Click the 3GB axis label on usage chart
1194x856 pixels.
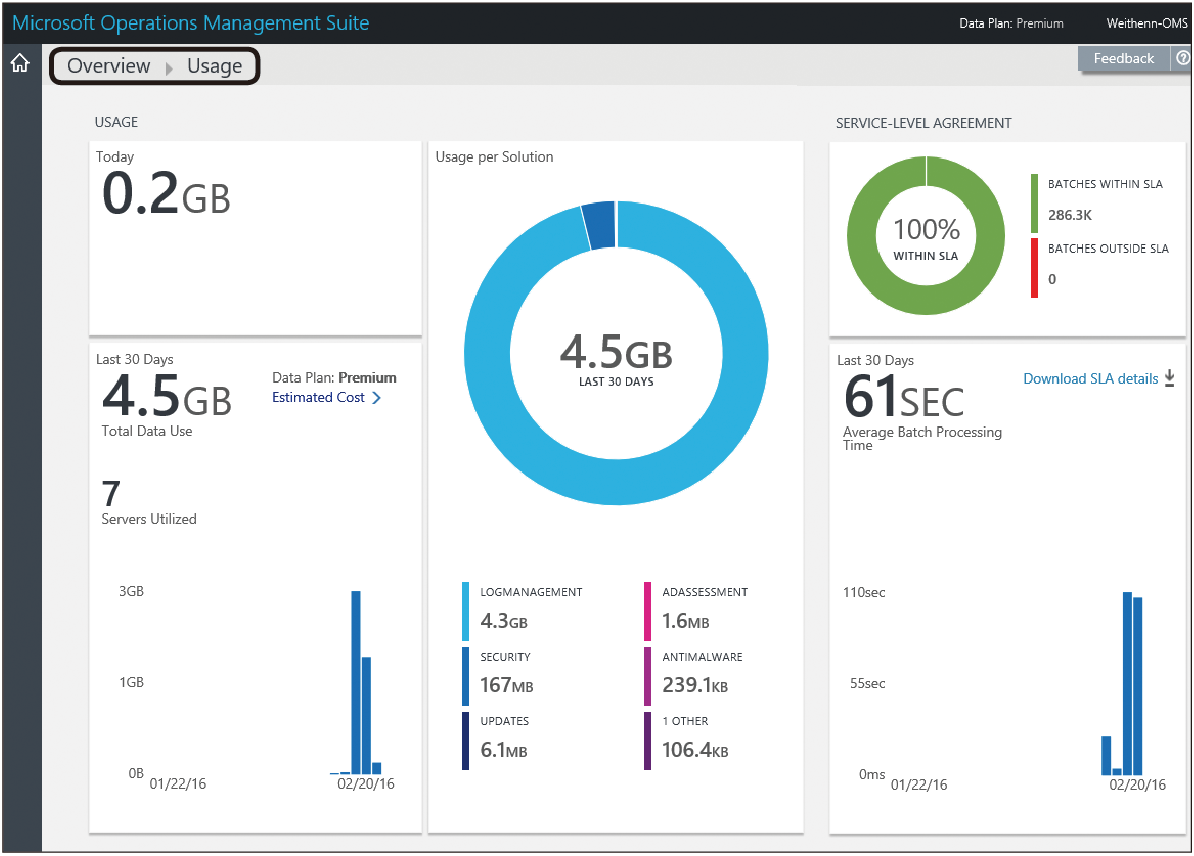(131, 591)
